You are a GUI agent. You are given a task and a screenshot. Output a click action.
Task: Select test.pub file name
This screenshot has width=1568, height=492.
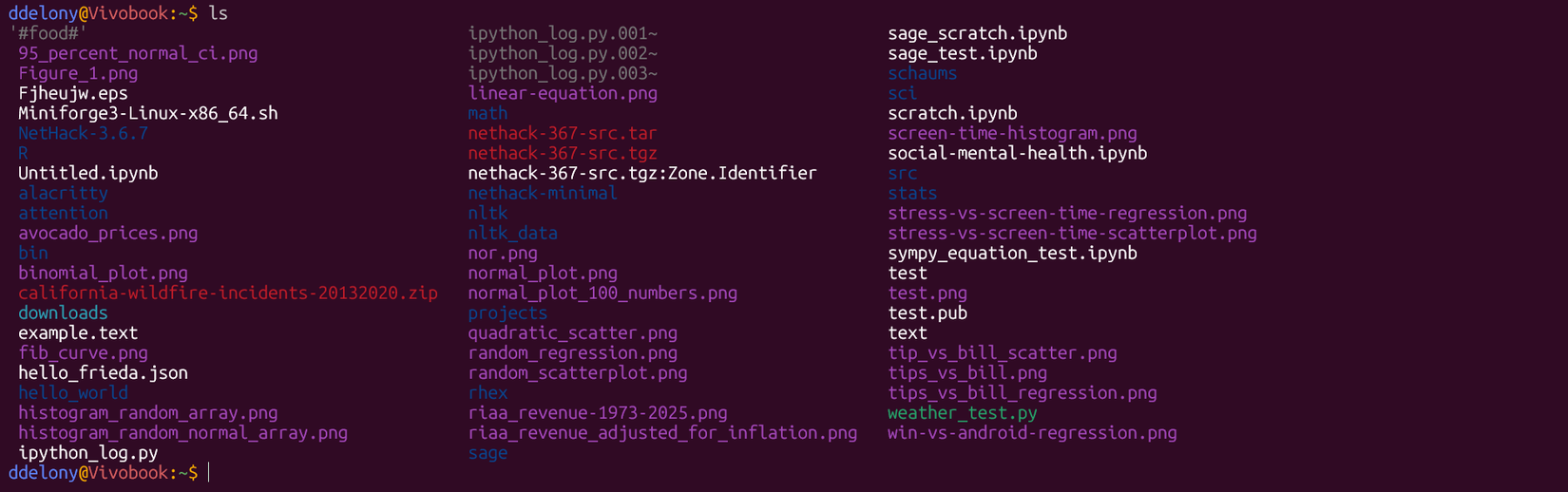tap(927, 312)
